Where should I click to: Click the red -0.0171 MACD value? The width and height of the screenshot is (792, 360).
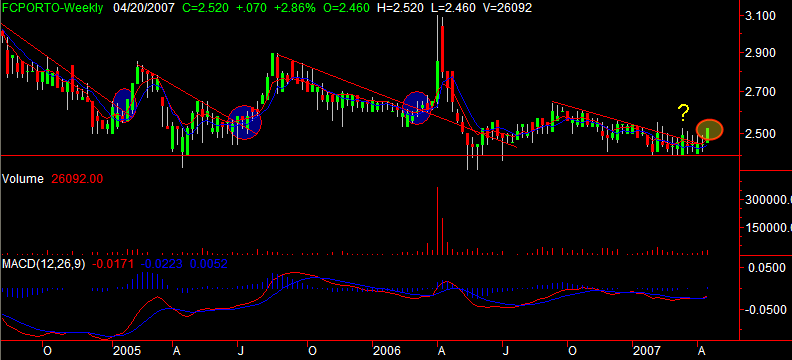click(113, 264)
